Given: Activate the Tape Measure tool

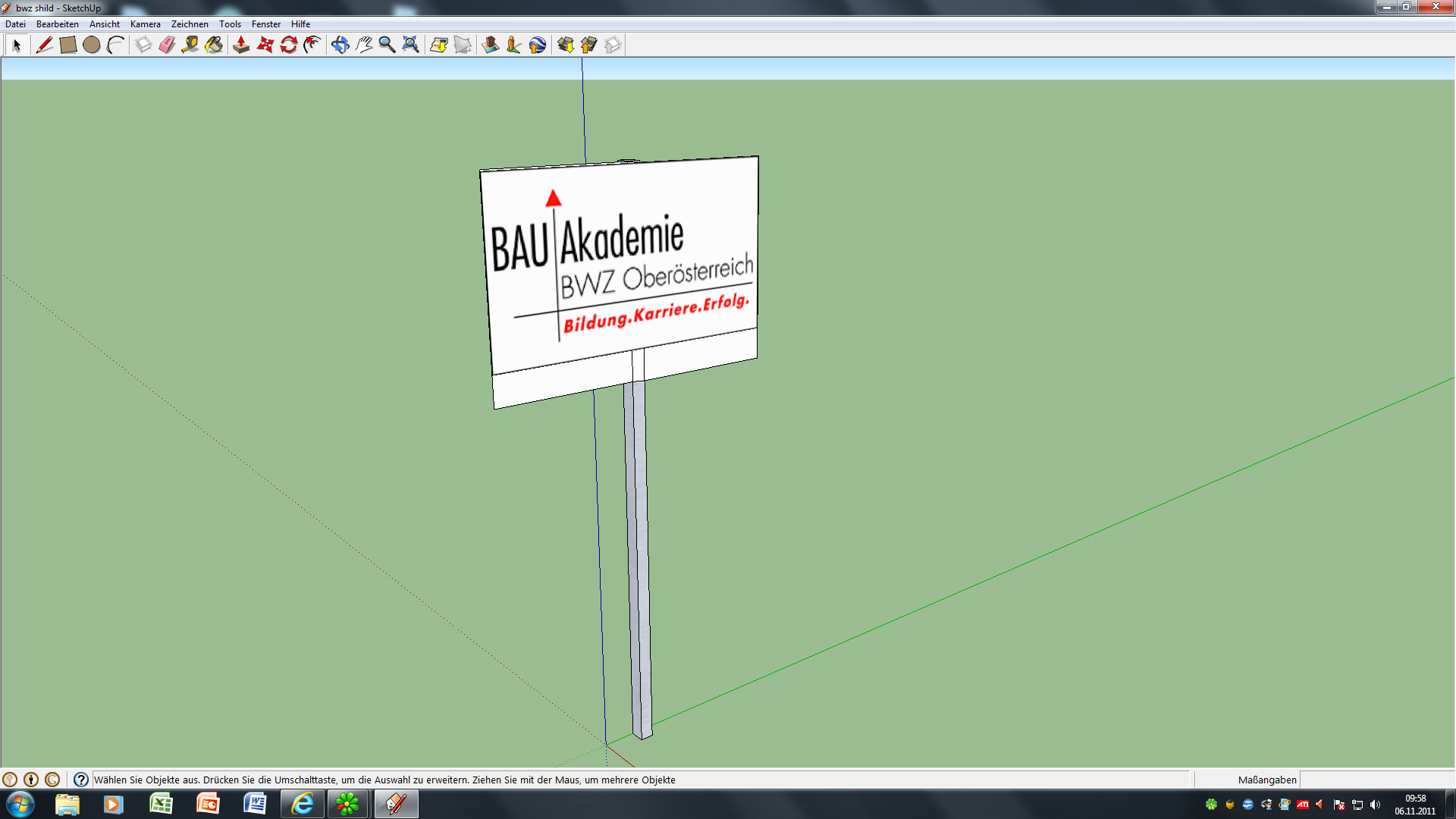Looking at the screenshot, I should (x=190, y=45).
